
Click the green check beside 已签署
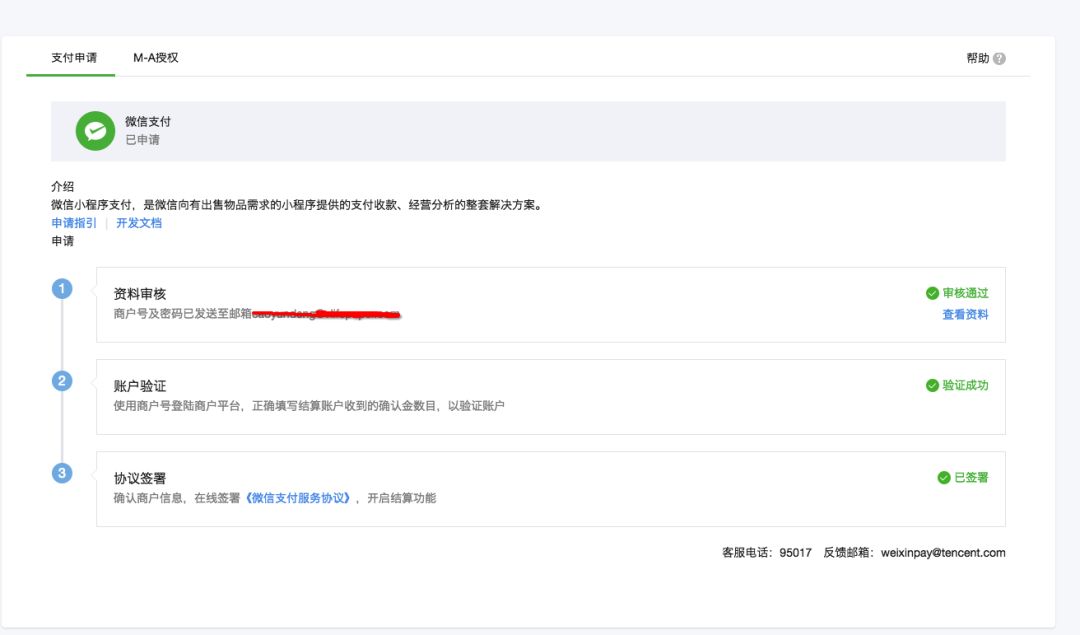944,478
